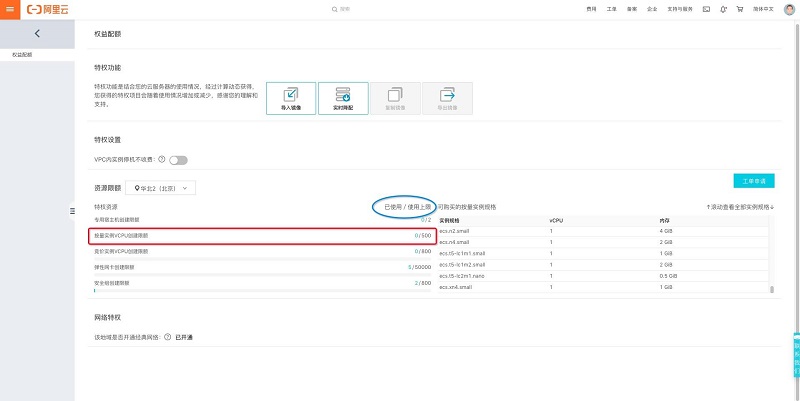
Task: Collapse the sidebar with the handle
Action: pyautogui.click(x=72, y=211)
